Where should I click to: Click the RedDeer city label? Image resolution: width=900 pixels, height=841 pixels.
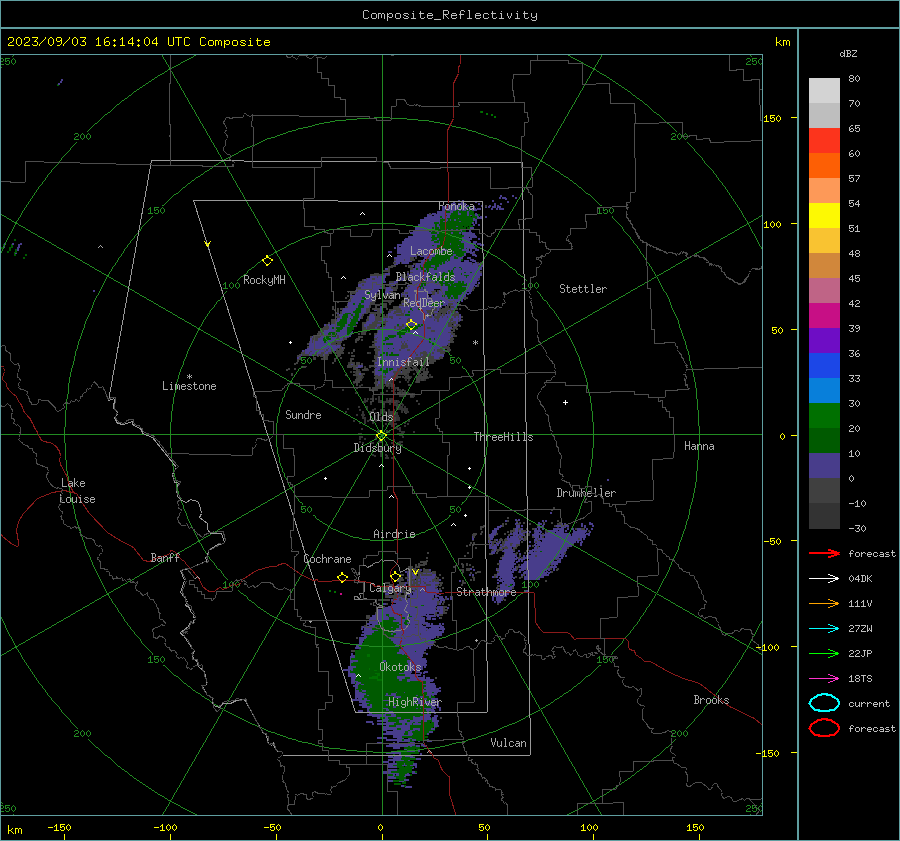(x=424, y=303)
